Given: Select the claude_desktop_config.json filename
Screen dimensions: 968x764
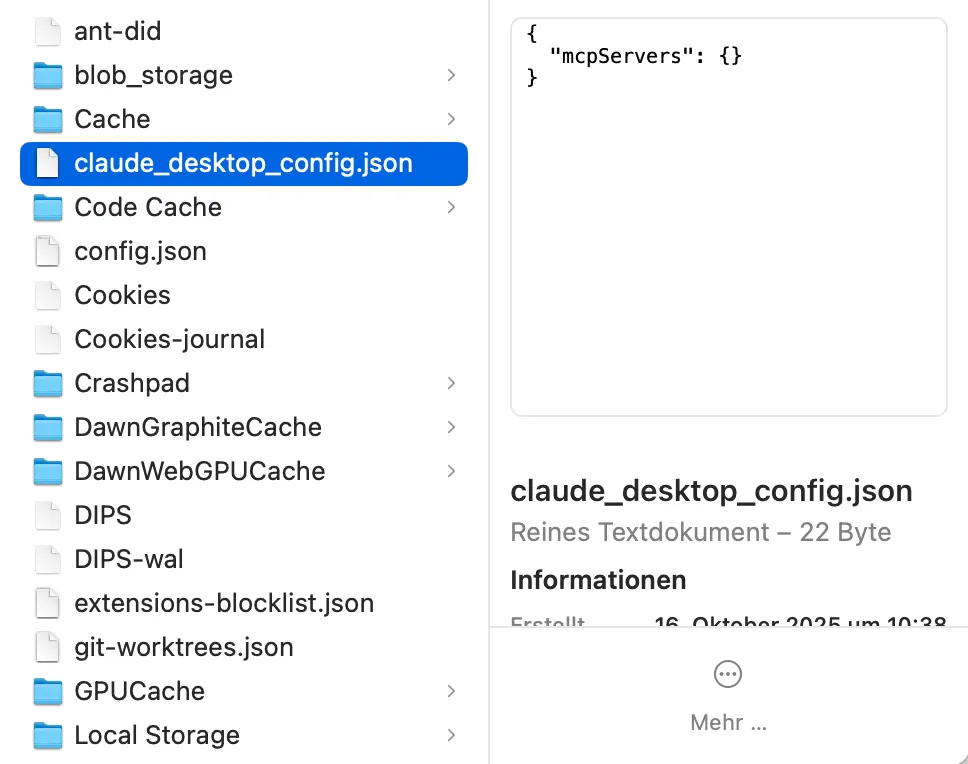Looking at the screenshot, I should (243, 163).
